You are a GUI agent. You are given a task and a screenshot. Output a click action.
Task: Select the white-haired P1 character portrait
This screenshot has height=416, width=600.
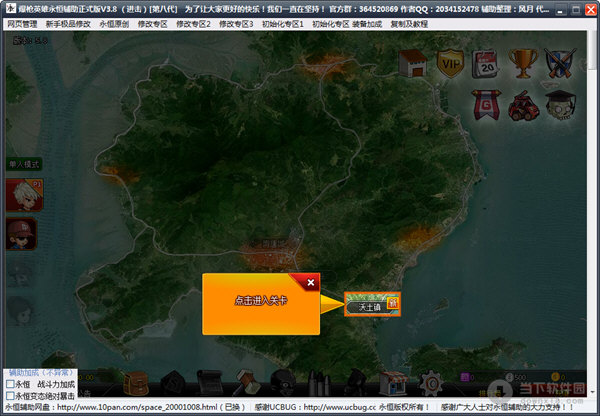click(x=24, y=195)
